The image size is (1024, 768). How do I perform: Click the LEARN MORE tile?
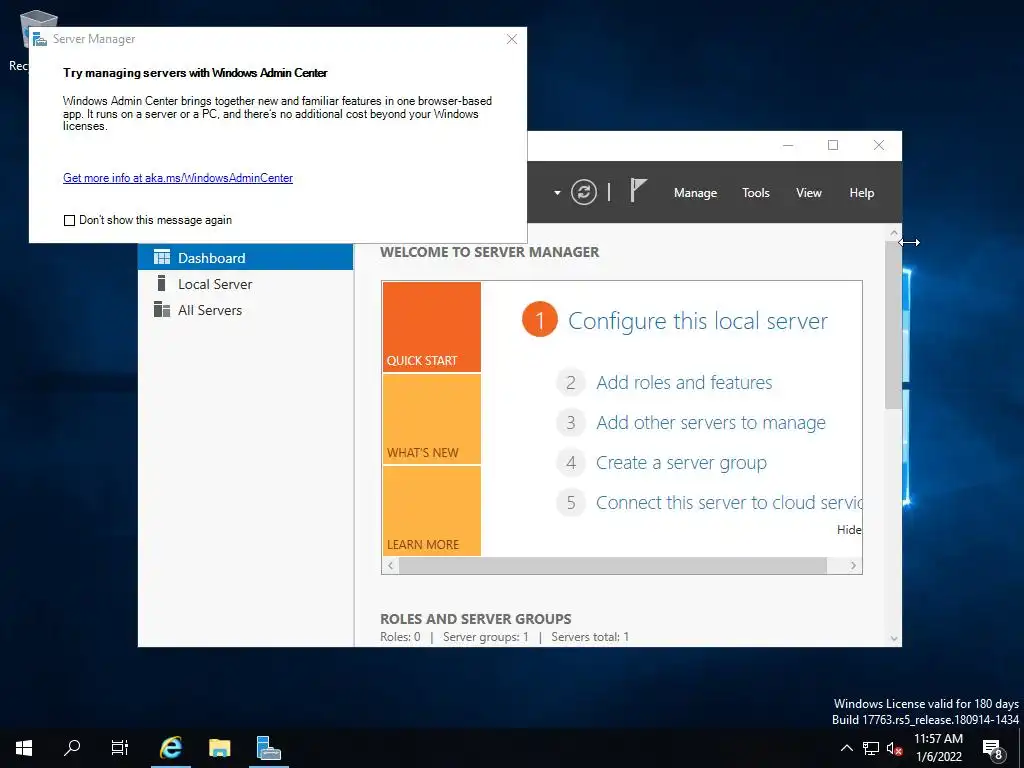[x=432, y=511]
